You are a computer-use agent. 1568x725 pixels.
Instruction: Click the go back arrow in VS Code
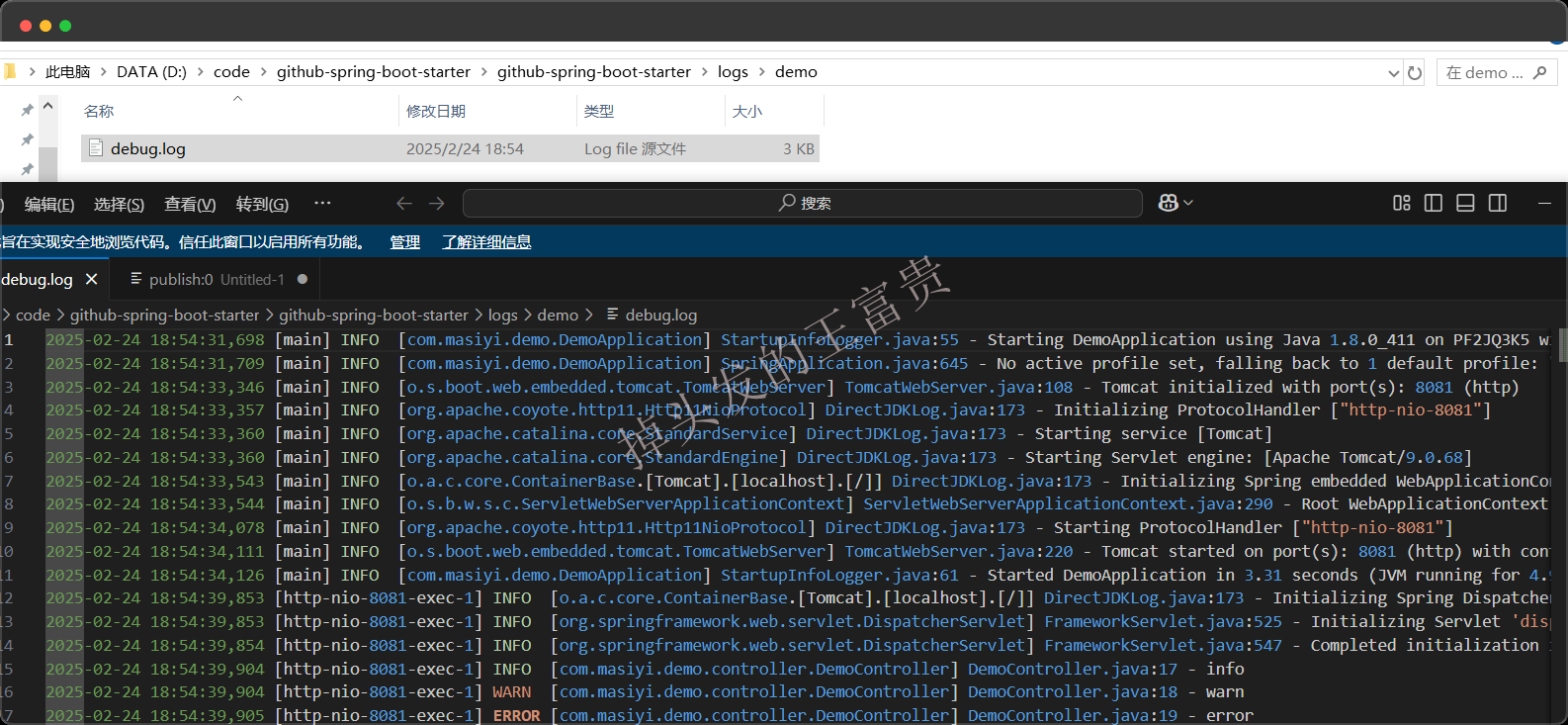[404, 203]
